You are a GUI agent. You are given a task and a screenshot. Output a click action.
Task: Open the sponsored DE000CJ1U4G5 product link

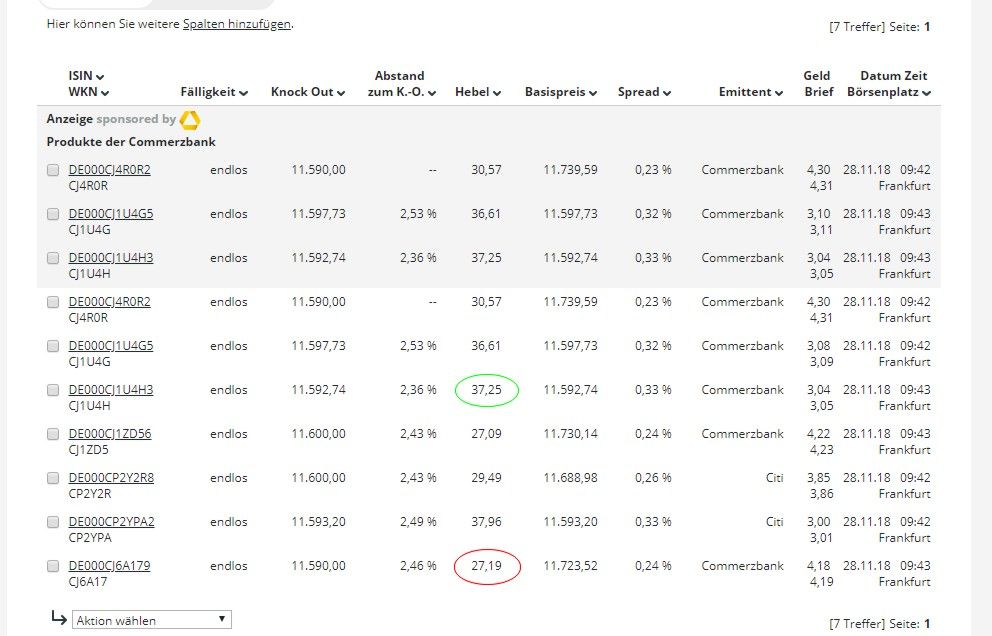point(111,214)
